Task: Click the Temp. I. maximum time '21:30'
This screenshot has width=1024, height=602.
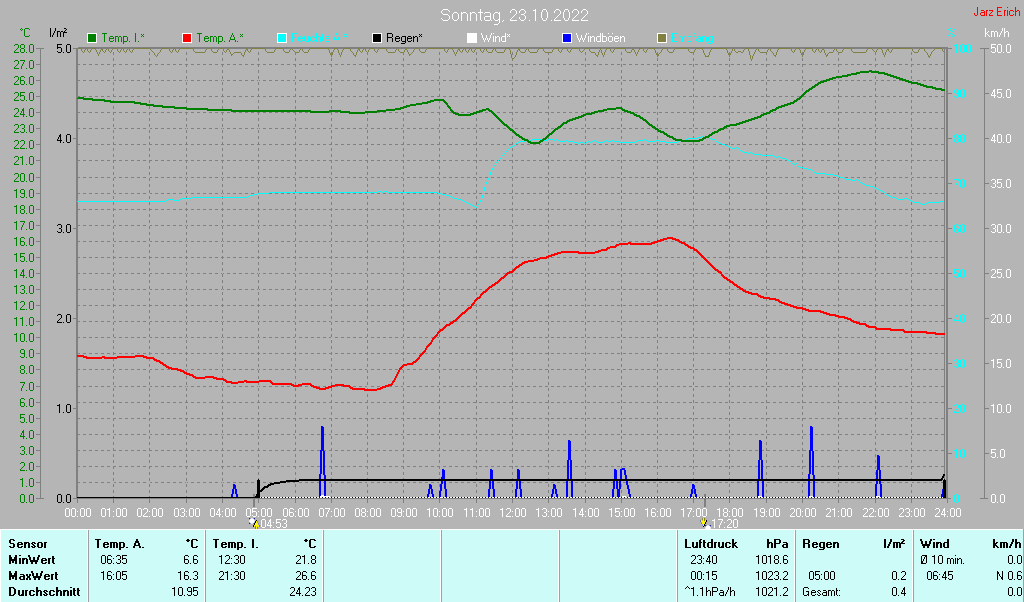Action: pyautogui.click(x=232, y=577)
